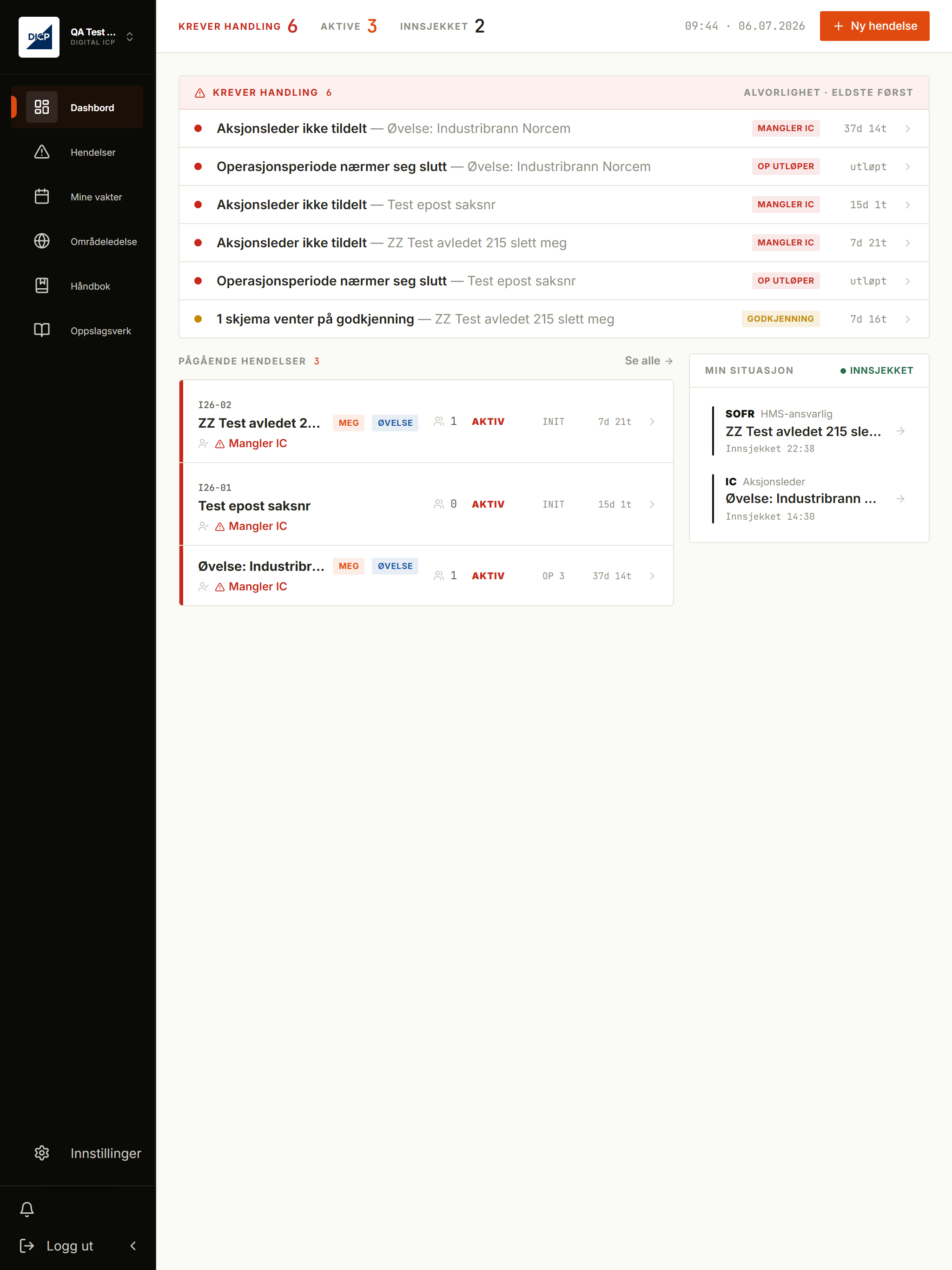Click the Se alle link
This screenshot has height=1270, width=952.
(649, 361)
